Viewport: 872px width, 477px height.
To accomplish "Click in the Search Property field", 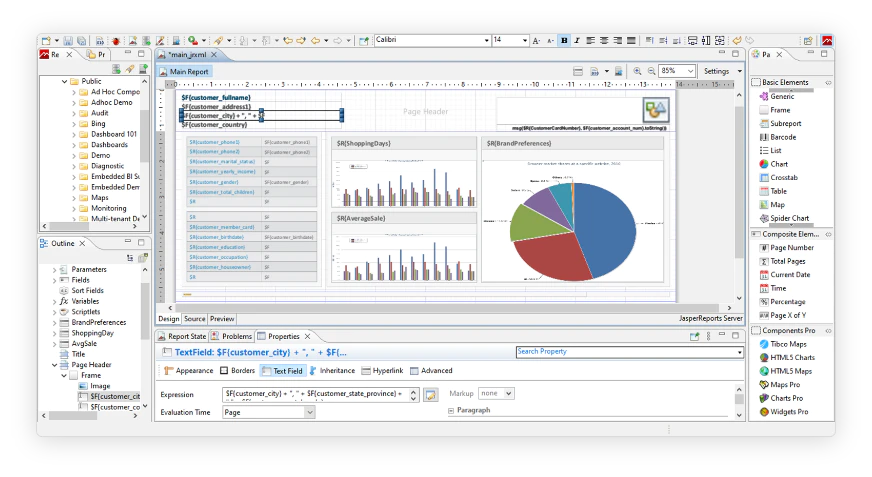I will (630, 352).
